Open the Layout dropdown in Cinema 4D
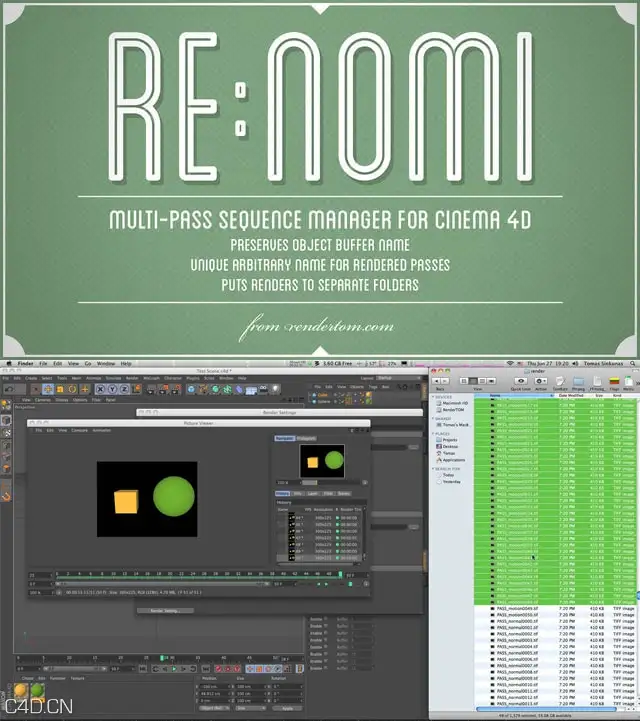640x721 pixels. click(399, 378)
